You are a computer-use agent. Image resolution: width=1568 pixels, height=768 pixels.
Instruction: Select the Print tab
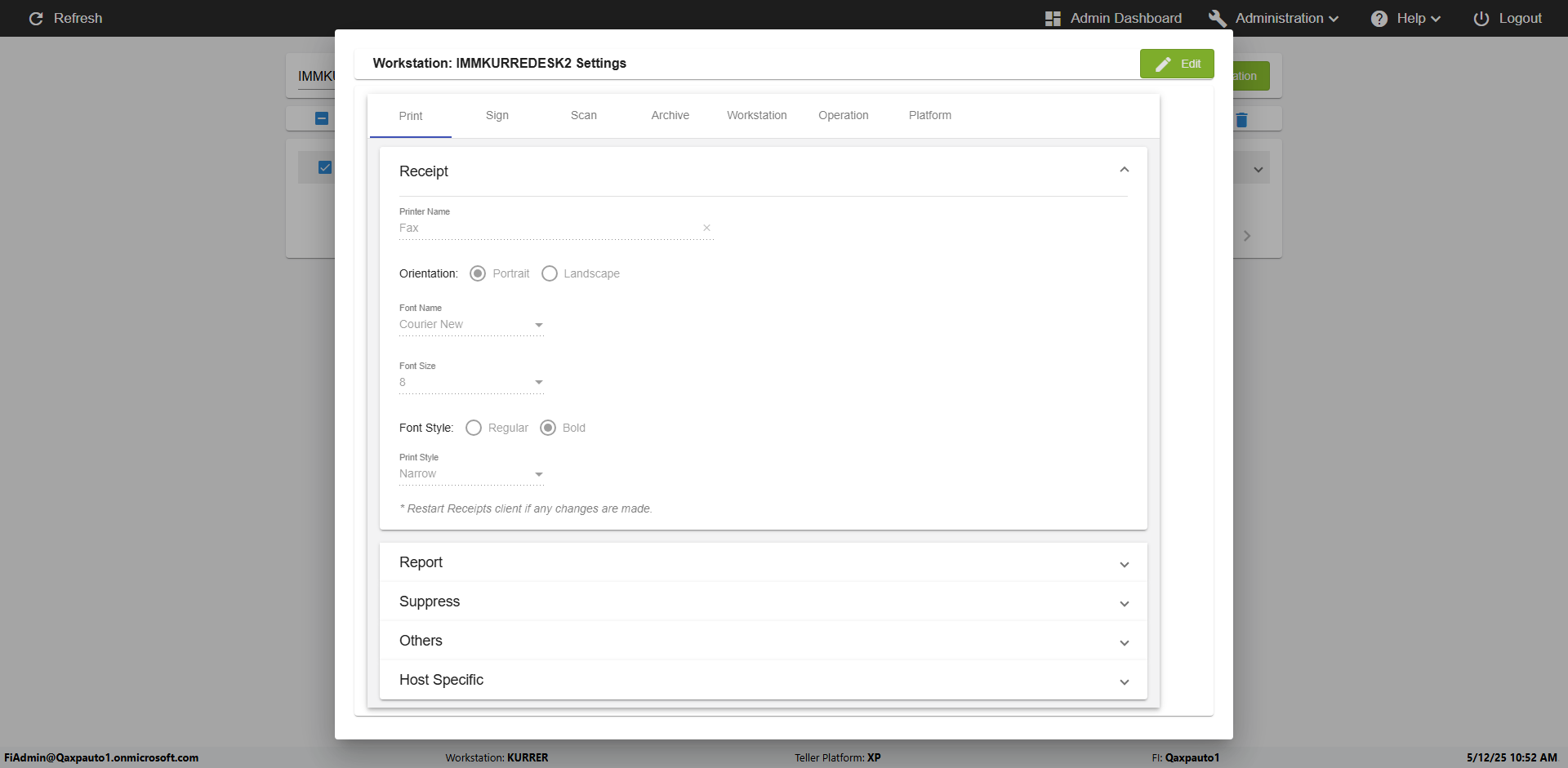(x=411, y=116)
